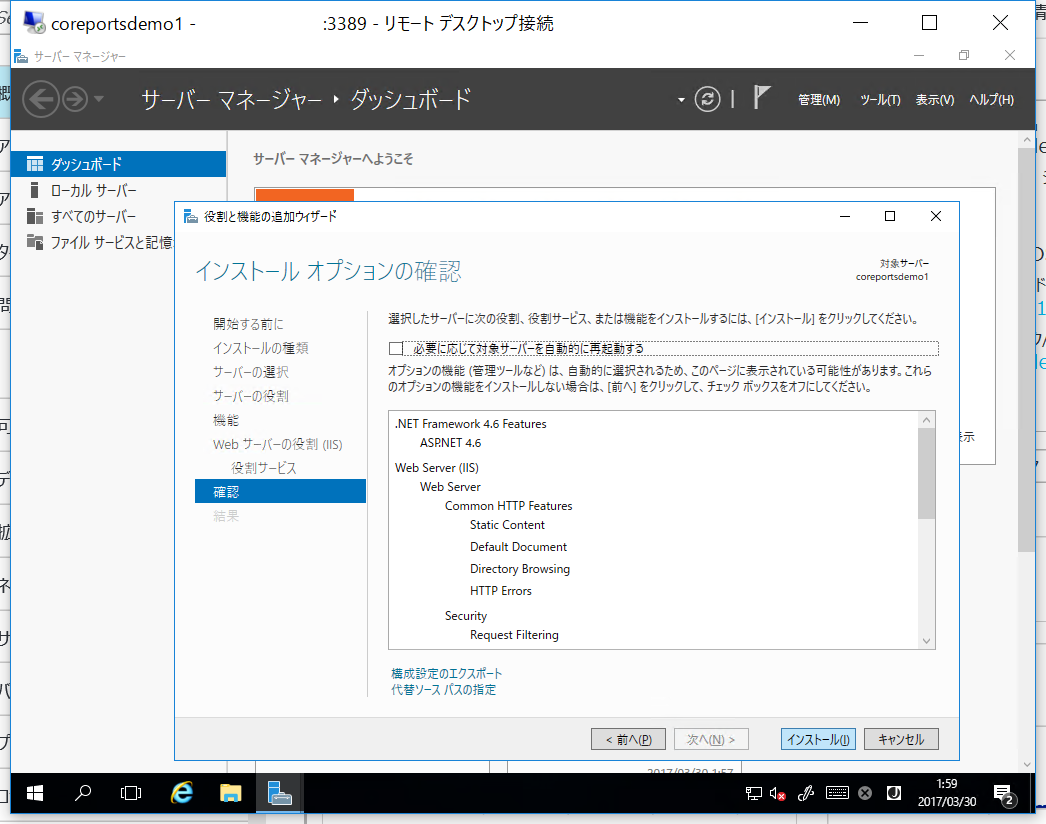1046x824 pixels.
Task: Open the Windows Start menu
Action: [35, 793]
